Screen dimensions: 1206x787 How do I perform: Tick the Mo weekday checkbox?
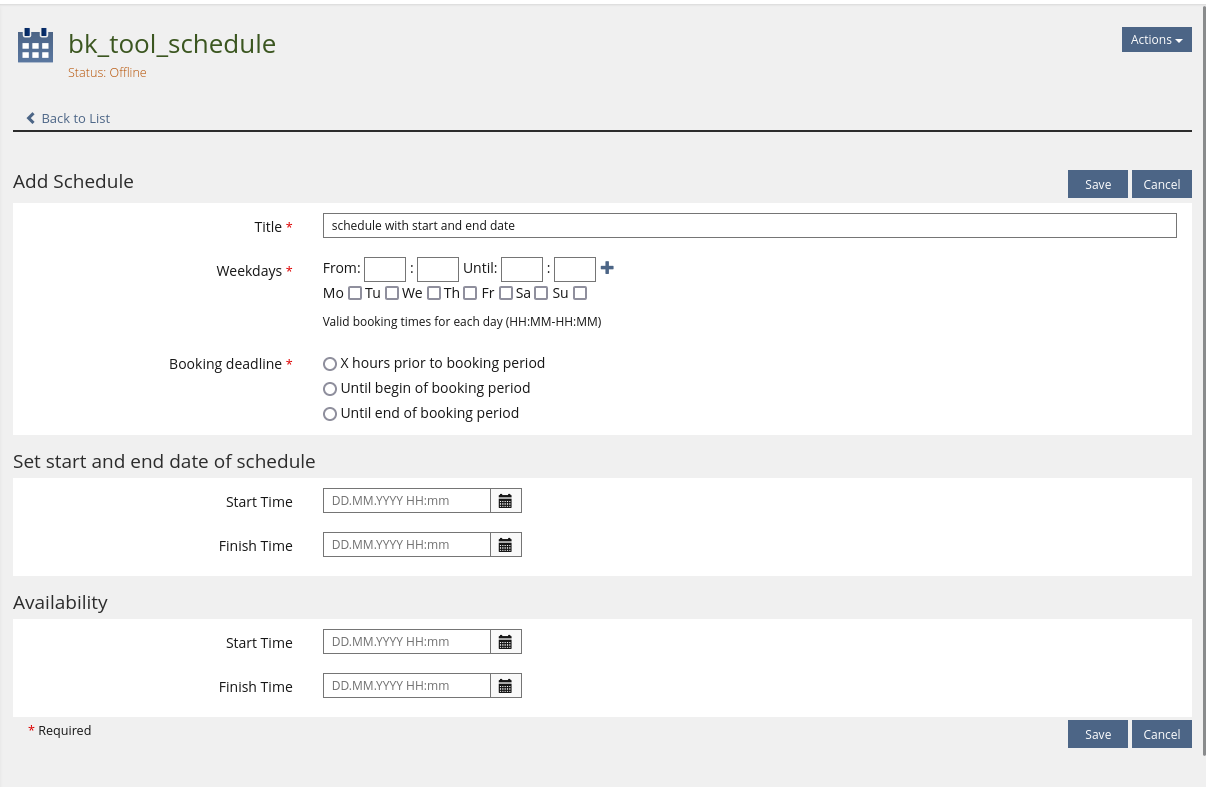coord(355,293)
